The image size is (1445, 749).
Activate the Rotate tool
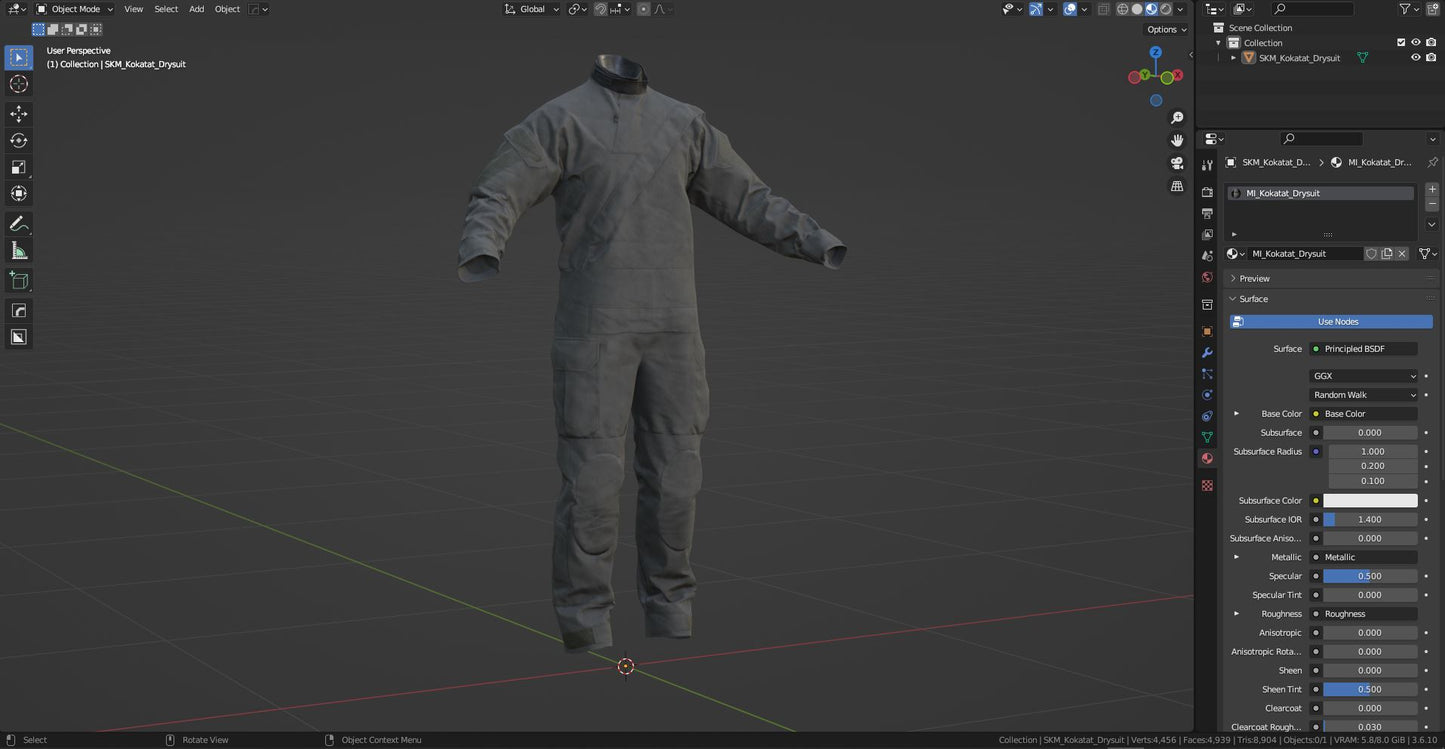(x=18, y=140)
